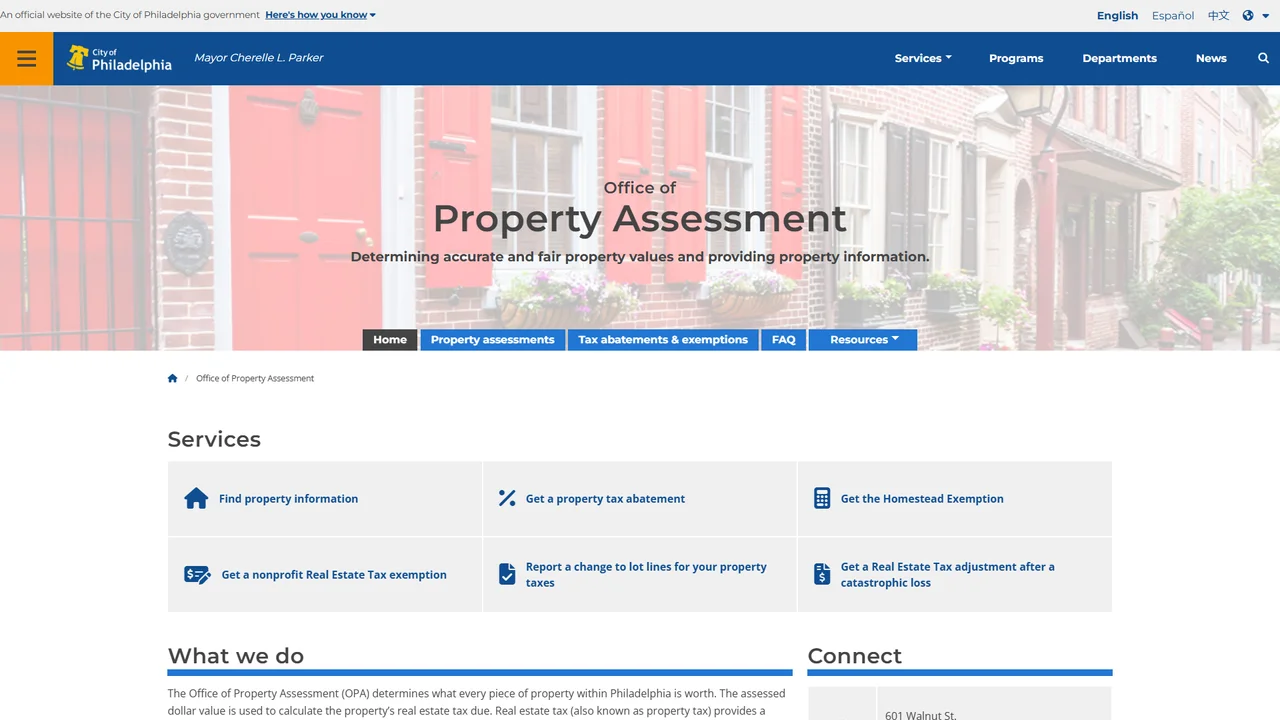
Task: Click the globe language icon
Action: (1248, 15)
